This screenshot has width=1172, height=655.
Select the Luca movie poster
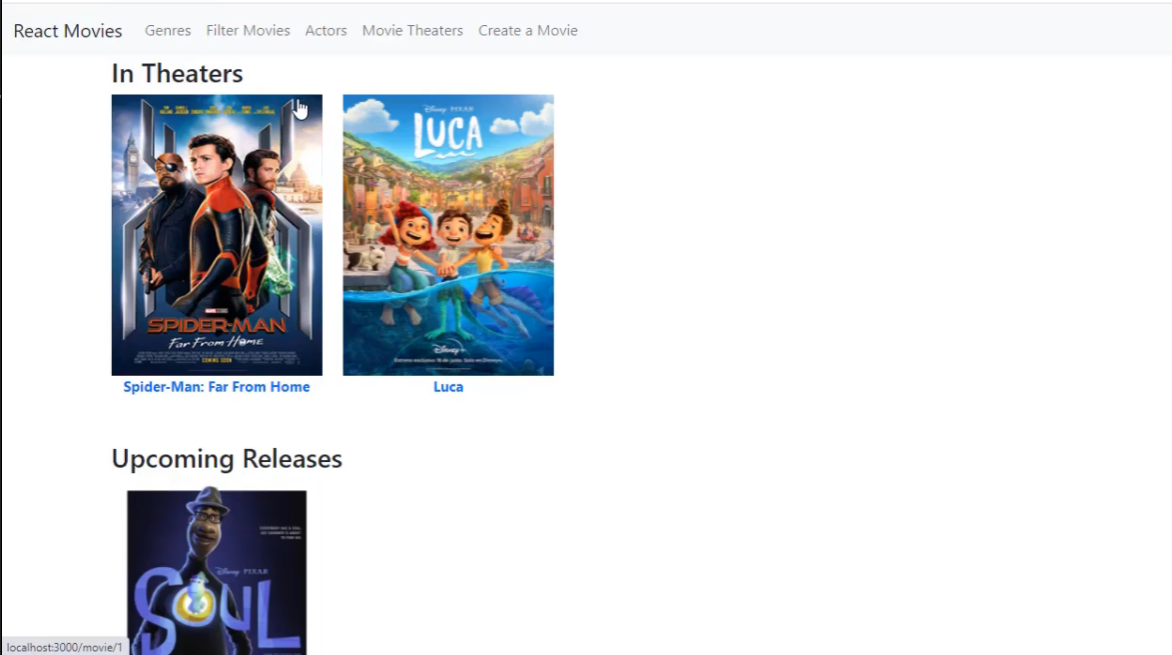(448, 235)
